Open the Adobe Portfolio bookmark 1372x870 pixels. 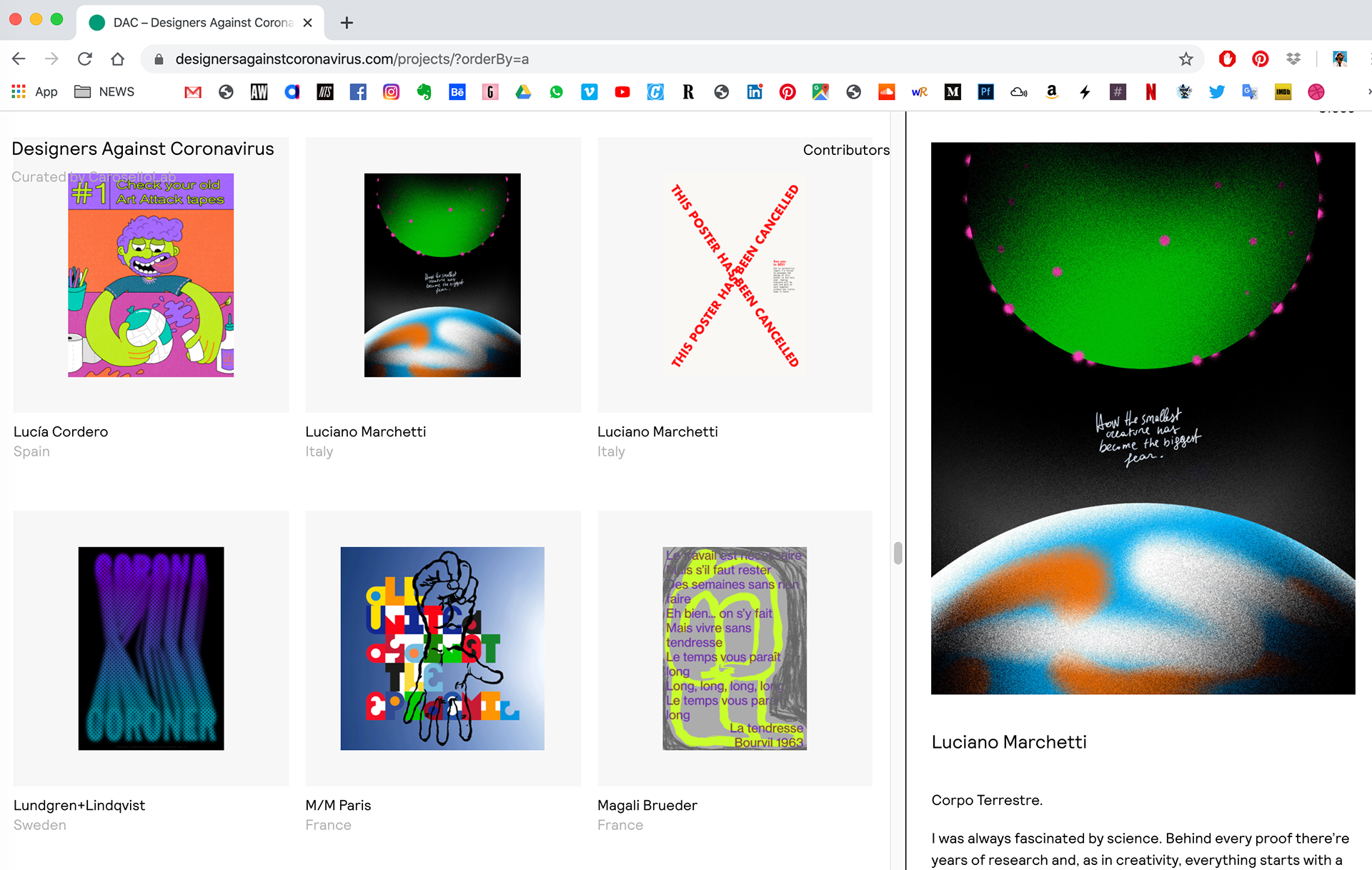986,92
